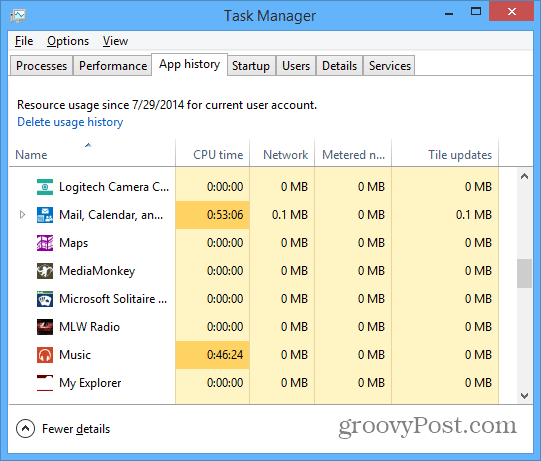Select the Mail, Calendar app icon
The width and height of the screenshot is (541, 461).
click(45, 215)
